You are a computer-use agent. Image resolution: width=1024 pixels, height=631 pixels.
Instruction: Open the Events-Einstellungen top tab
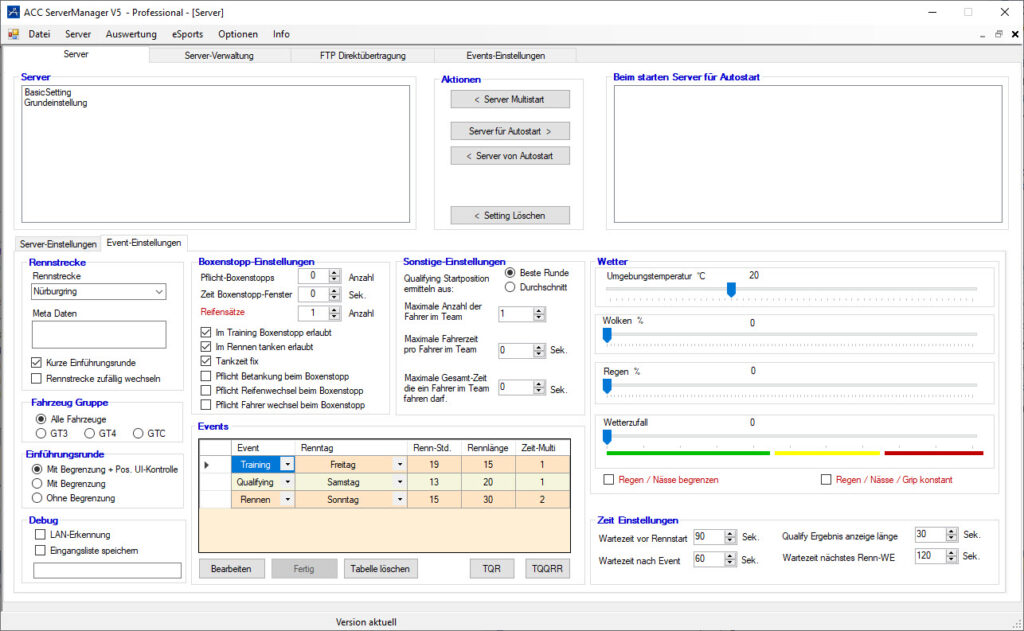[505, 56]
